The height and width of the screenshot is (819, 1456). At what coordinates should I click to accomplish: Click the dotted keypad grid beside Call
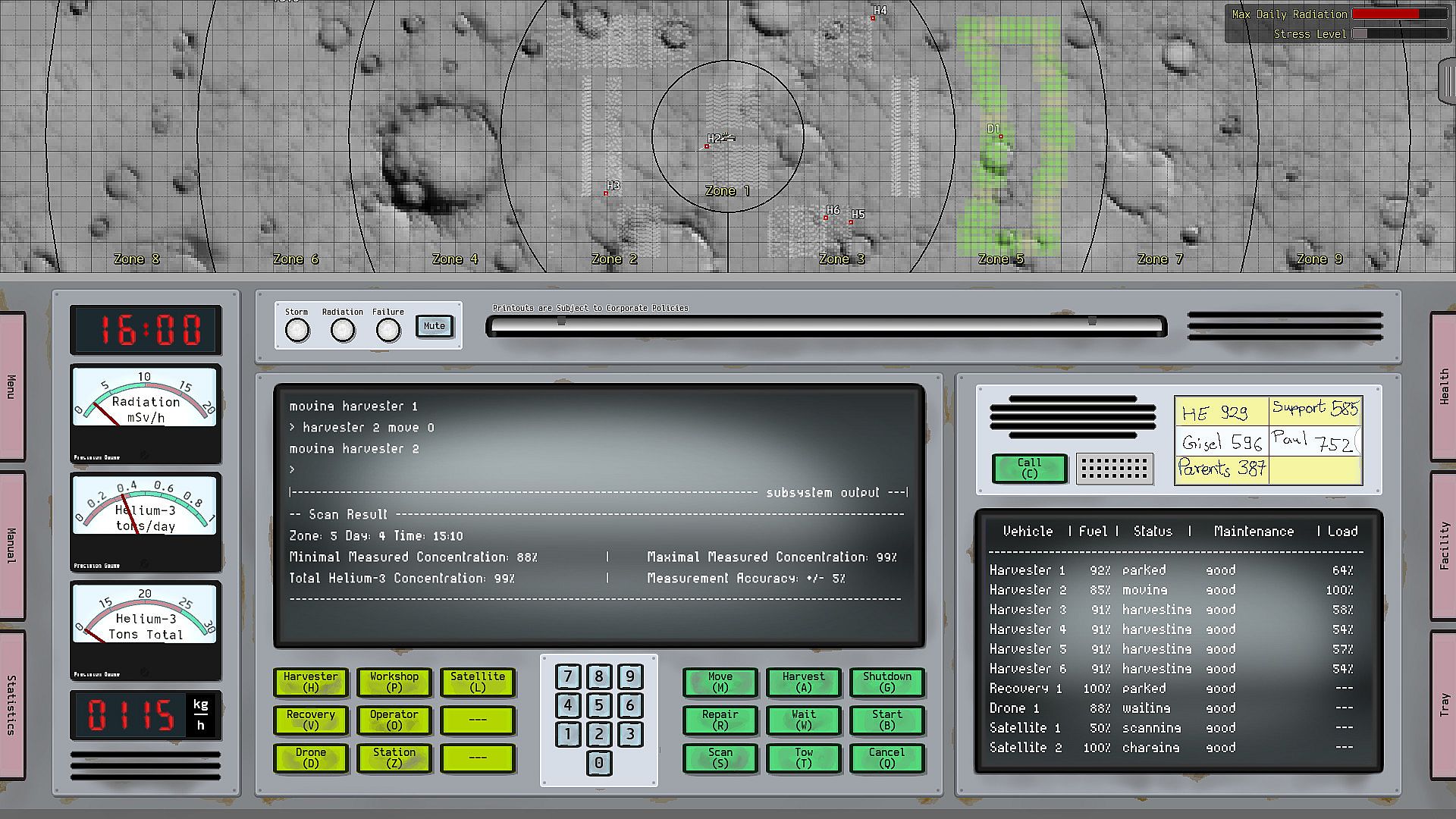point(1114,469)
